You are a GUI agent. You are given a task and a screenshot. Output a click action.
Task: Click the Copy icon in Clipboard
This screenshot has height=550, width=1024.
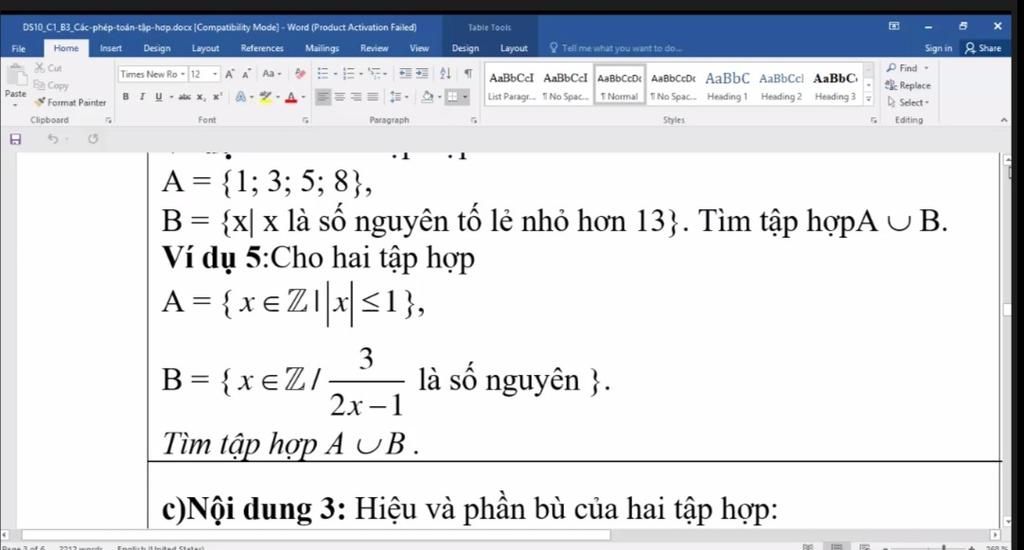point(40,85)
